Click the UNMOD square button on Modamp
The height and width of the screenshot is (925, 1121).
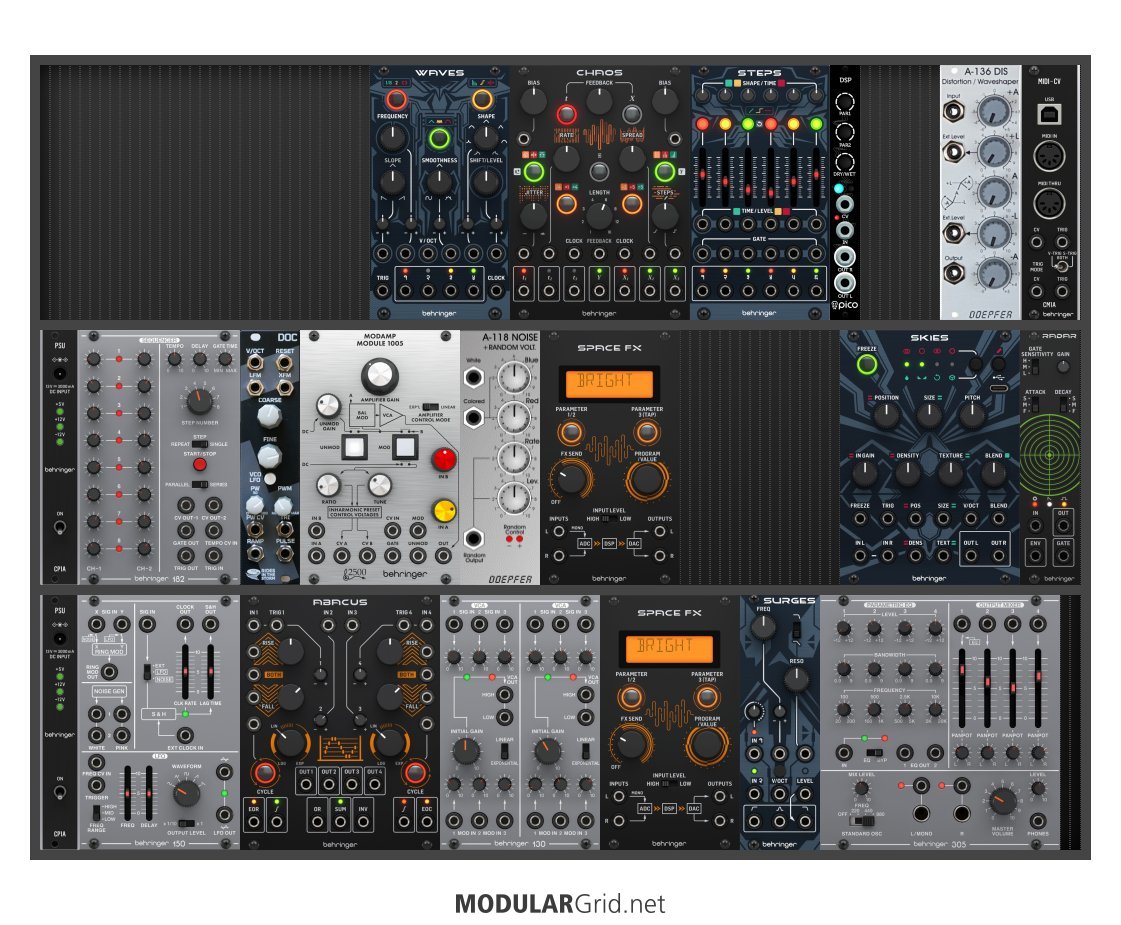pyautogui.click(x=354, y=447)
